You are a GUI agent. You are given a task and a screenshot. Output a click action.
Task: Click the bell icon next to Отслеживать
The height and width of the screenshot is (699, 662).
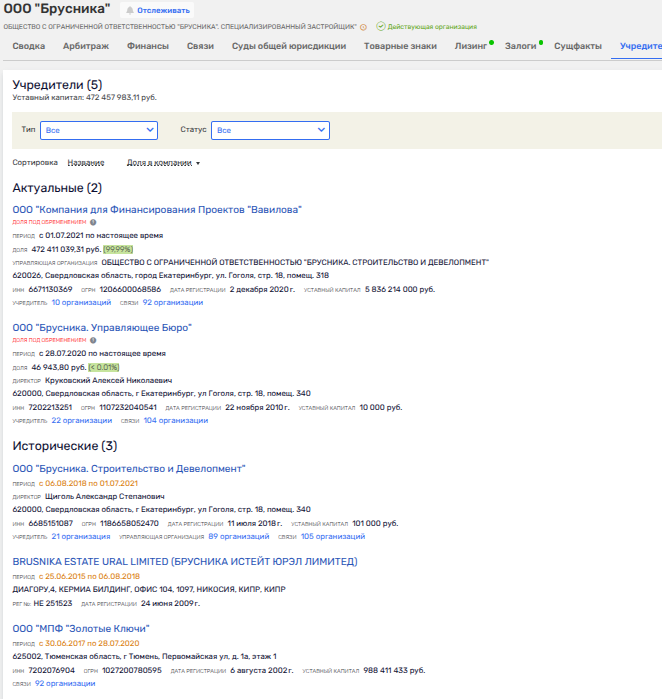pyautogui.click(x=127, y=10)
